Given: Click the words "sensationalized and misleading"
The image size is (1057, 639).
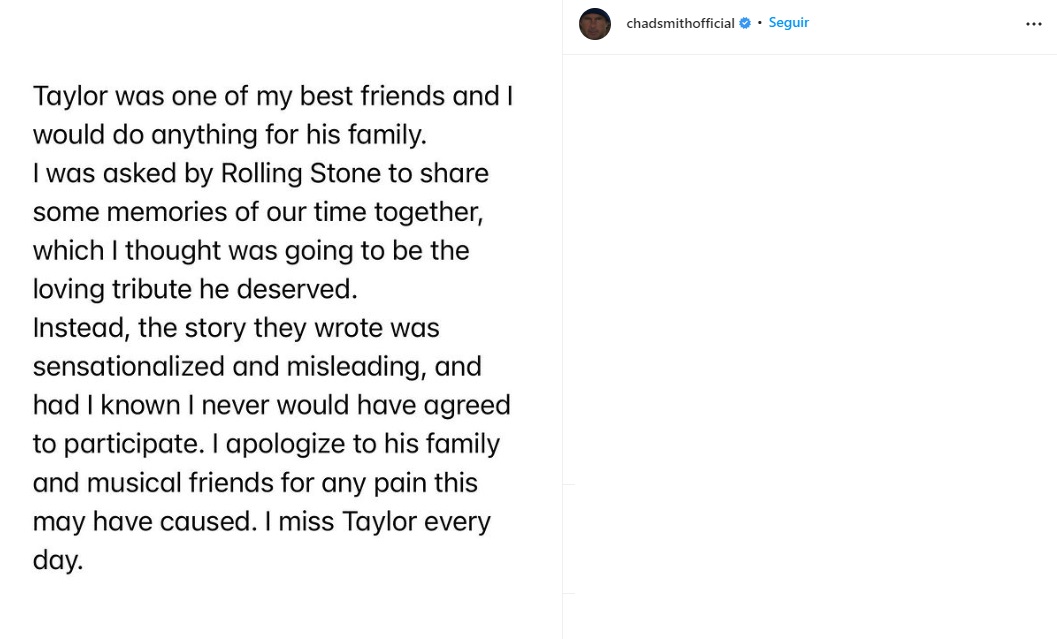Looking at the screenshot, I should tap(228, 366).
